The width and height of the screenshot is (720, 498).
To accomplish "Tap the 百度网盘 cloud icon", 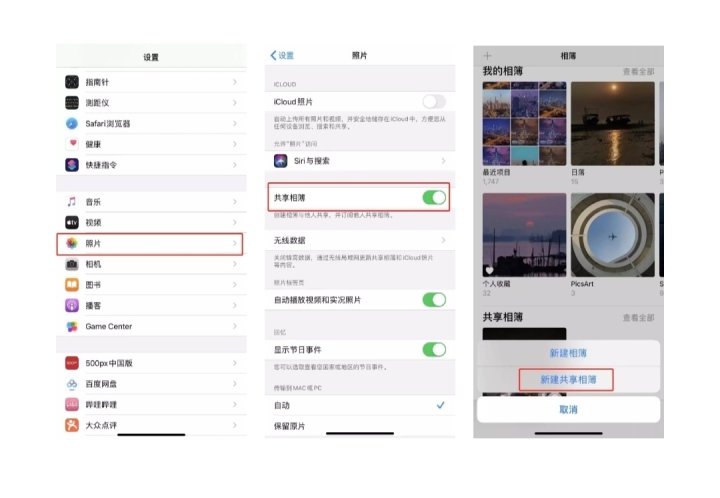I will coord(72,384).
